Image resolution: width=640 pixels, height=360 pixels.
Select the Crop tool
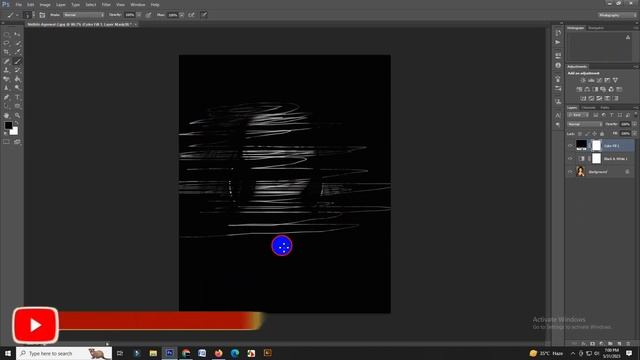point(7,52)
